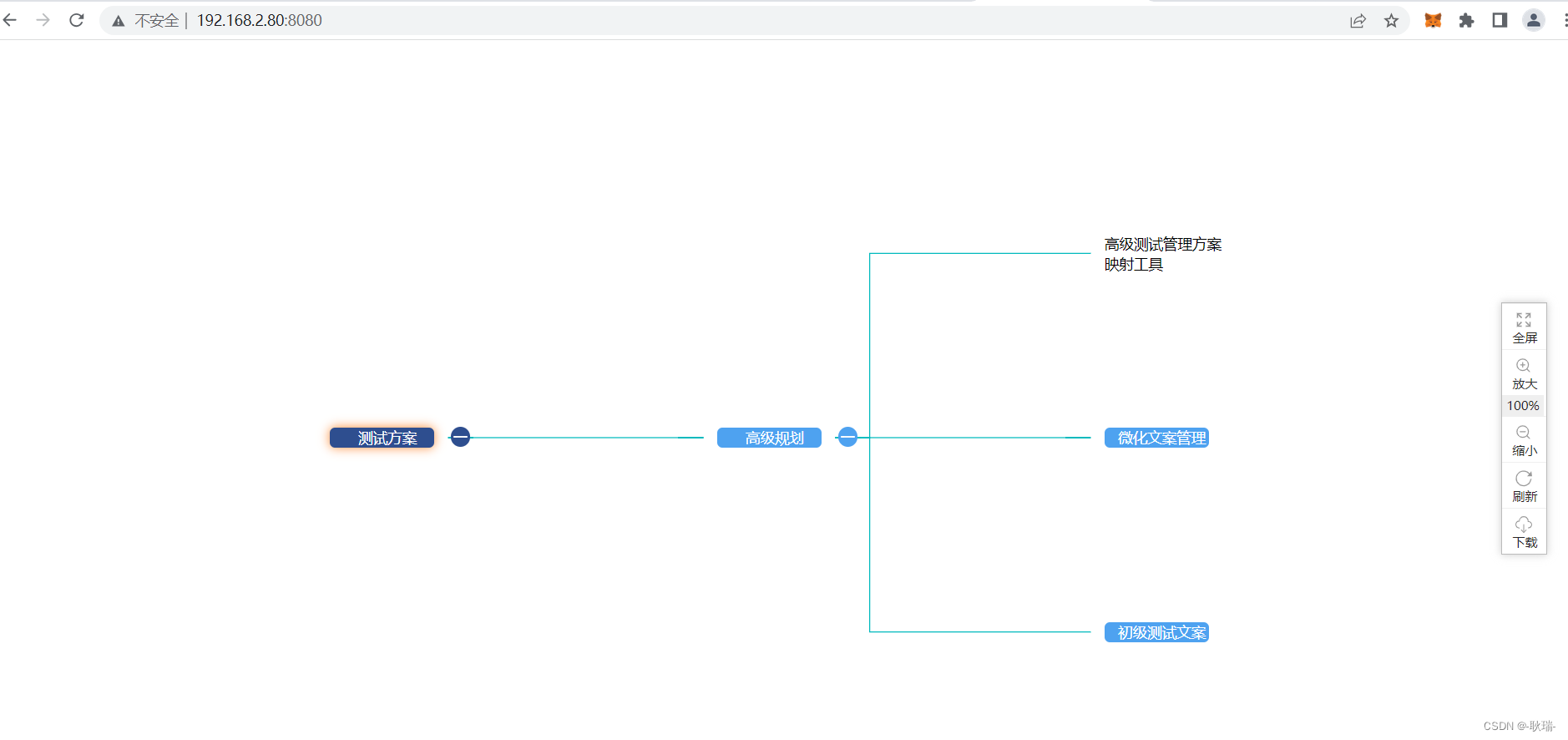Screen dimensions: 1568x740
Task: Select the root node 测试方案
Action: (382, 438)
